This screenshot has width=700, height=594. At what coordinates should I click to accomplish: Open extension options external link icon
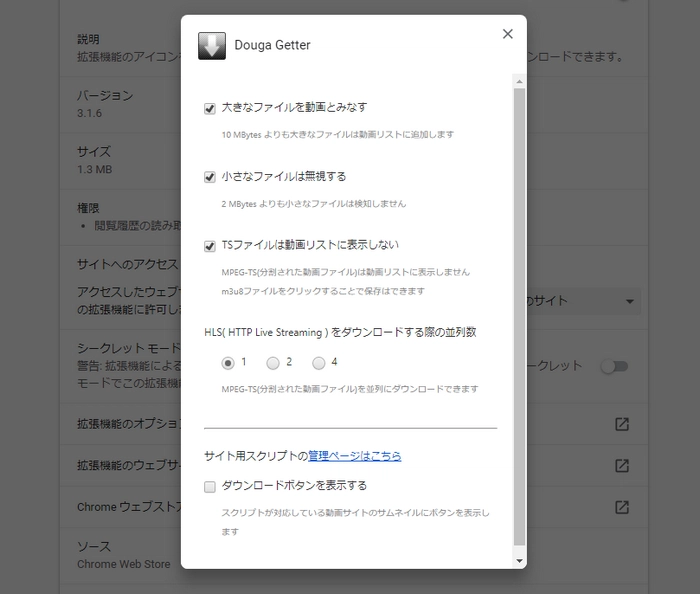622,425
